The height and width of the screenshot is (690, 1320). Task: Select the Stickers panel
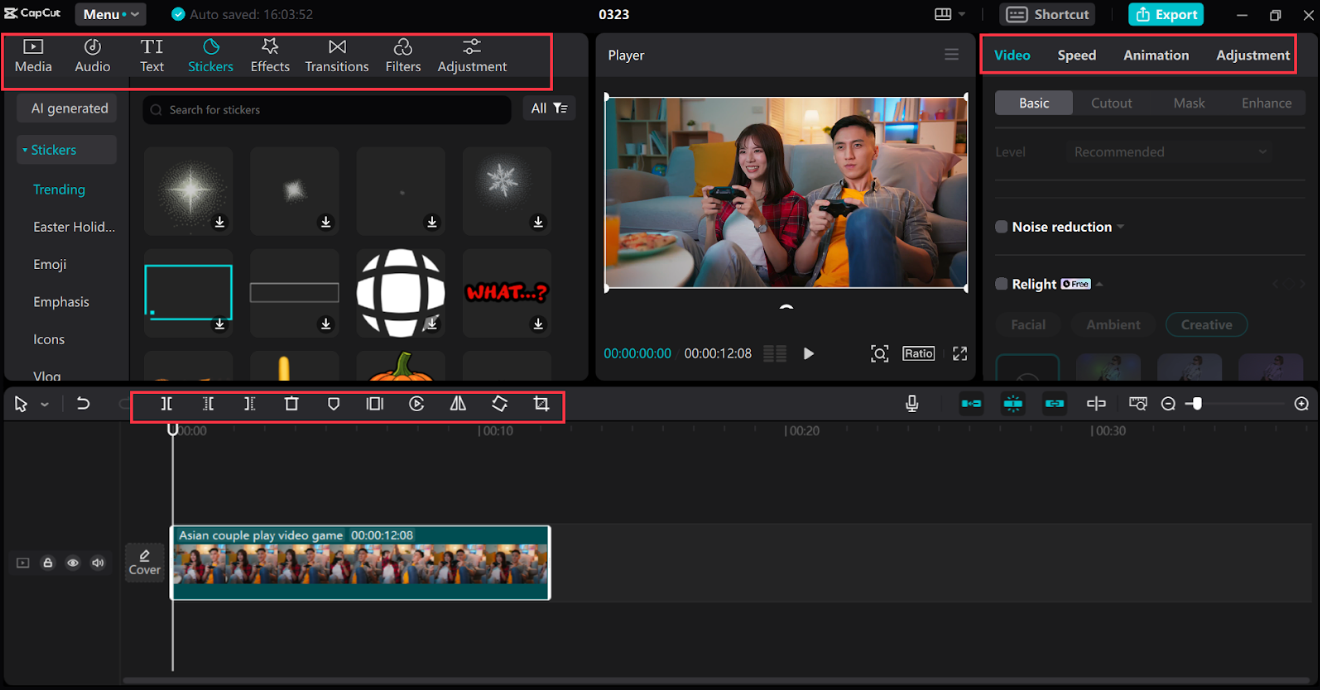coord(211,56)
